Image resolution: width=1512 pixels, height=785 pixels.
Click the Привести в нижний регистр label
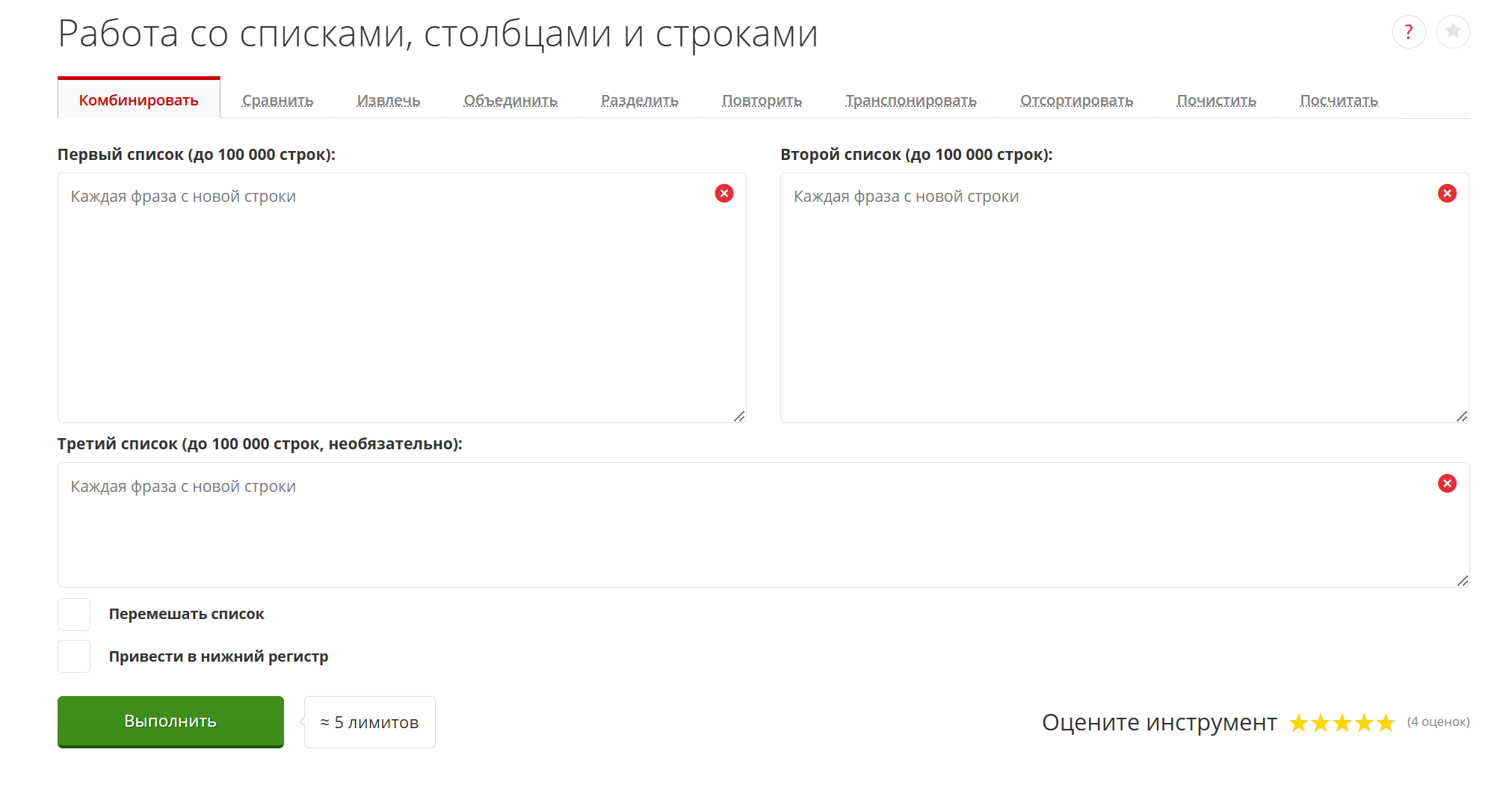(x=218, y=656)
